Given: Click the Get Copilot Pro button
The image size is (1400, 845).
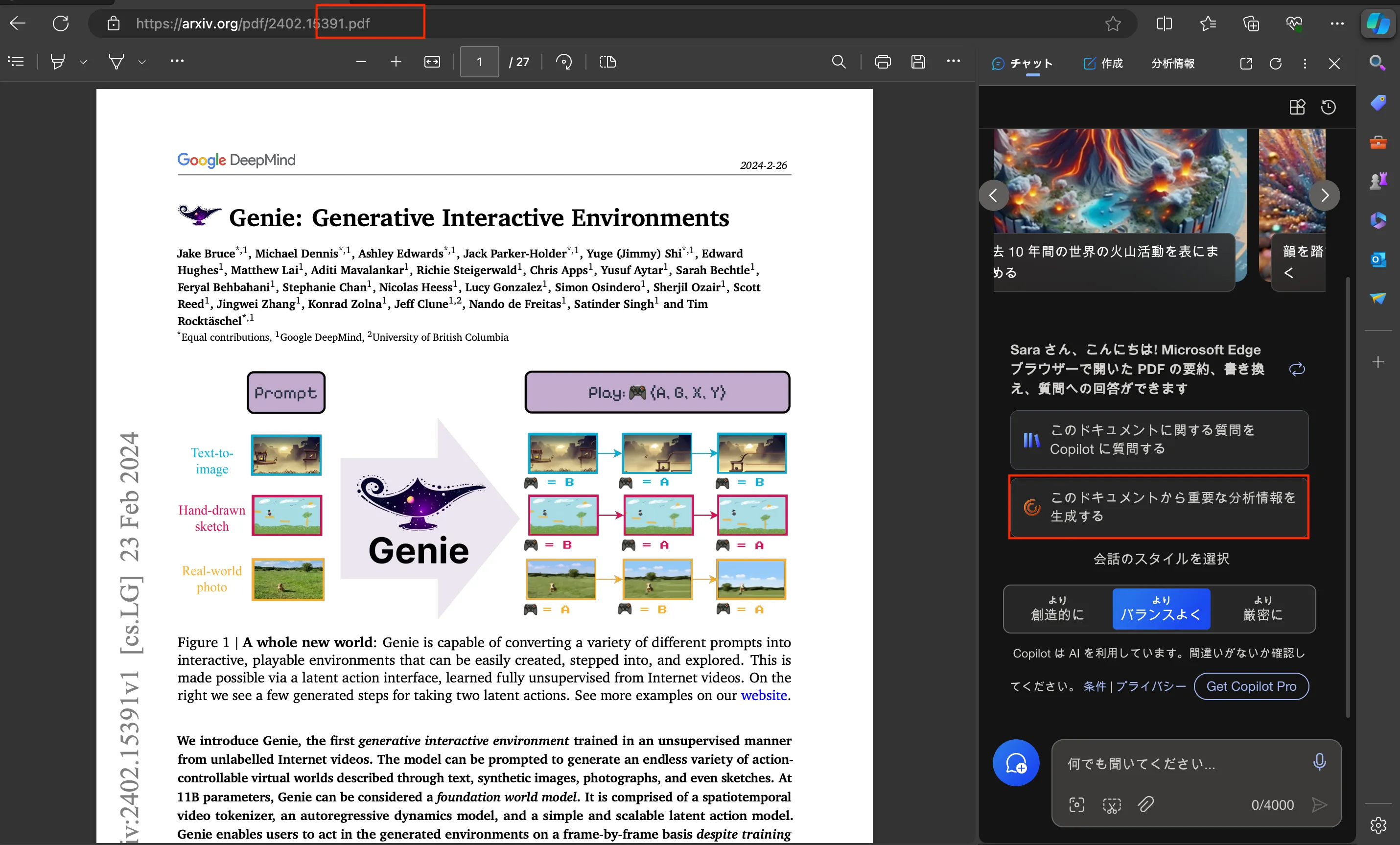Looking at the screenshot, I should (1251, 686).
